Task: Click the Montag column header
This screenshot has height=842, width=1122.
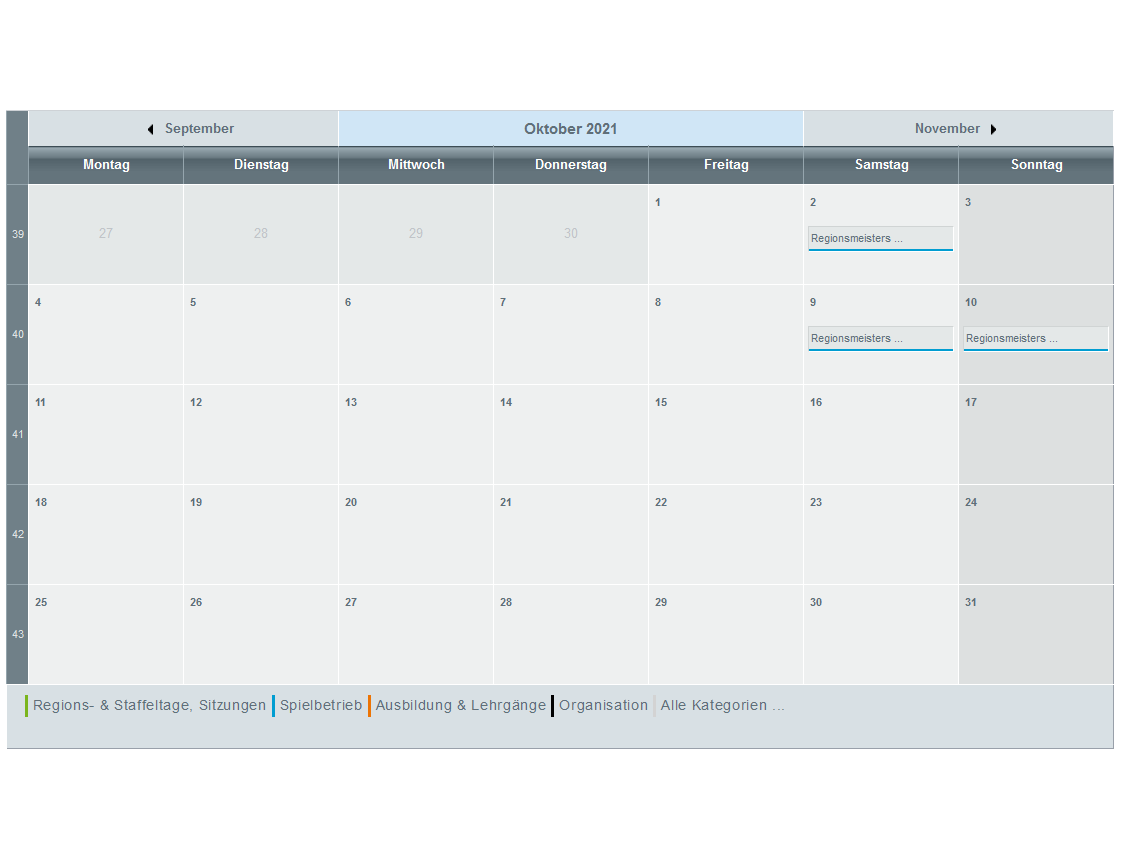Action: (106, 165)
